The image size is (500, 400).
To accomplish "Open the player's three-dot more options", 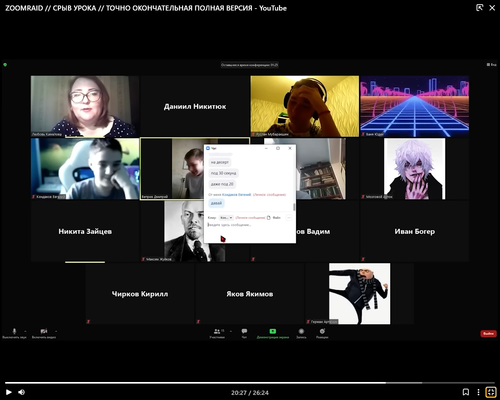I will [x=478, y=392].
